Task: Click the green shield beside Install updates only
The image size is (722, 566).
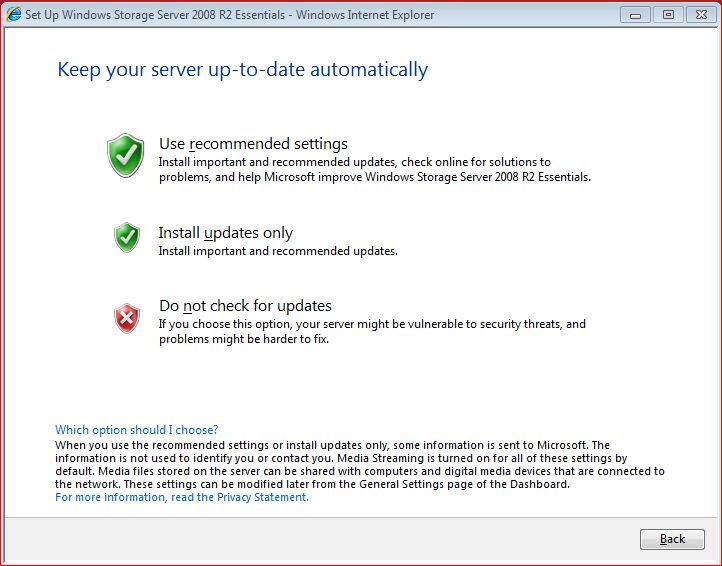Action: (127, 237)
